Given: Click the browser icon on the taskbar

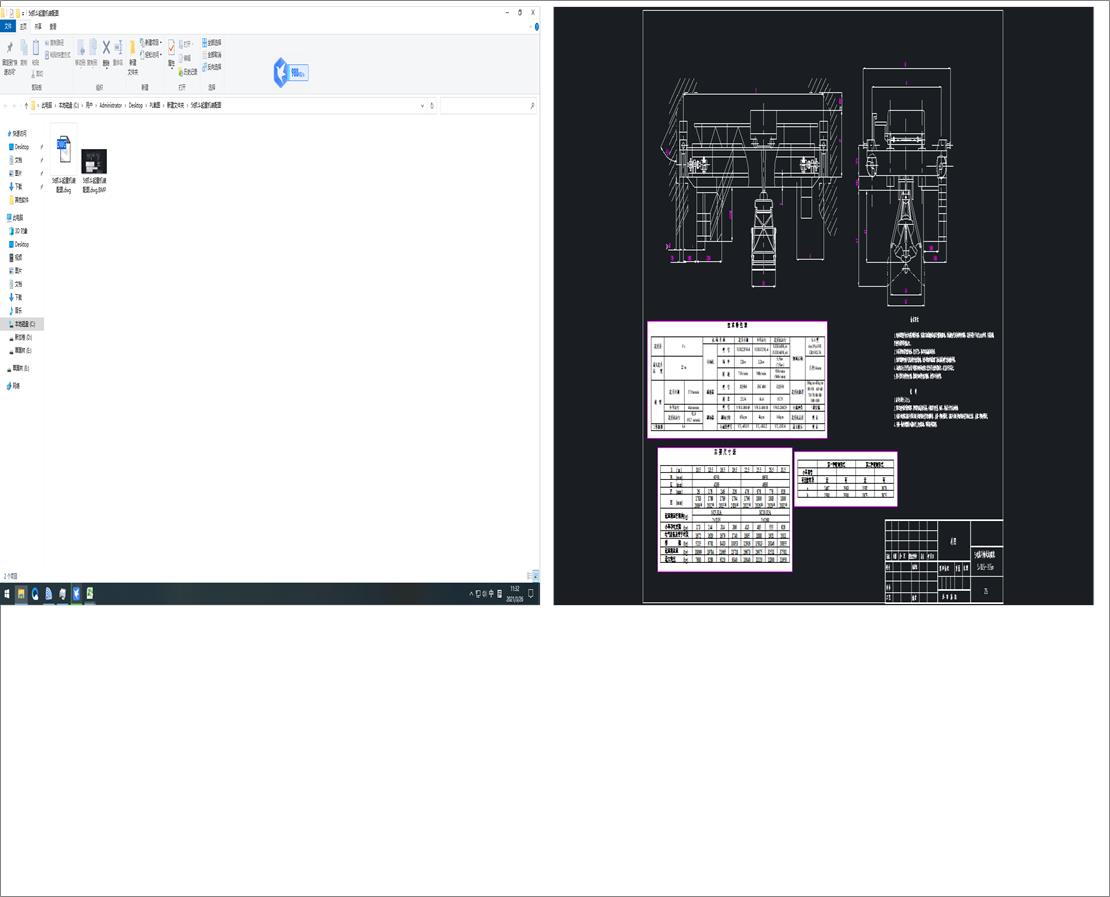Looking at the screenshot, I should 35,594.
